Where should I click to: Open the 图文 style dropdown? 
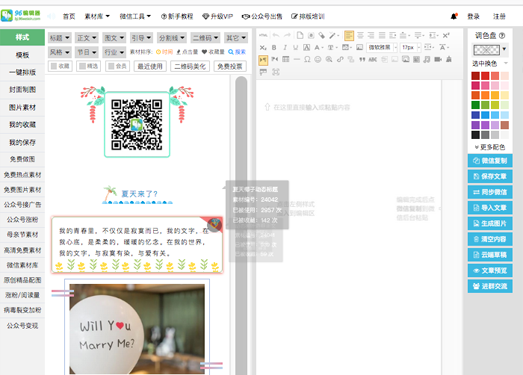pyautogui.click(x=114, y=38)
